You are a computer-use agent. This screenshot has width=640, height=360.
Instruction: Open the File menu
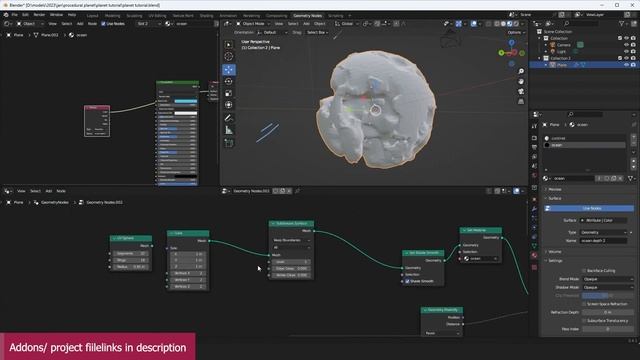point(15,15)
